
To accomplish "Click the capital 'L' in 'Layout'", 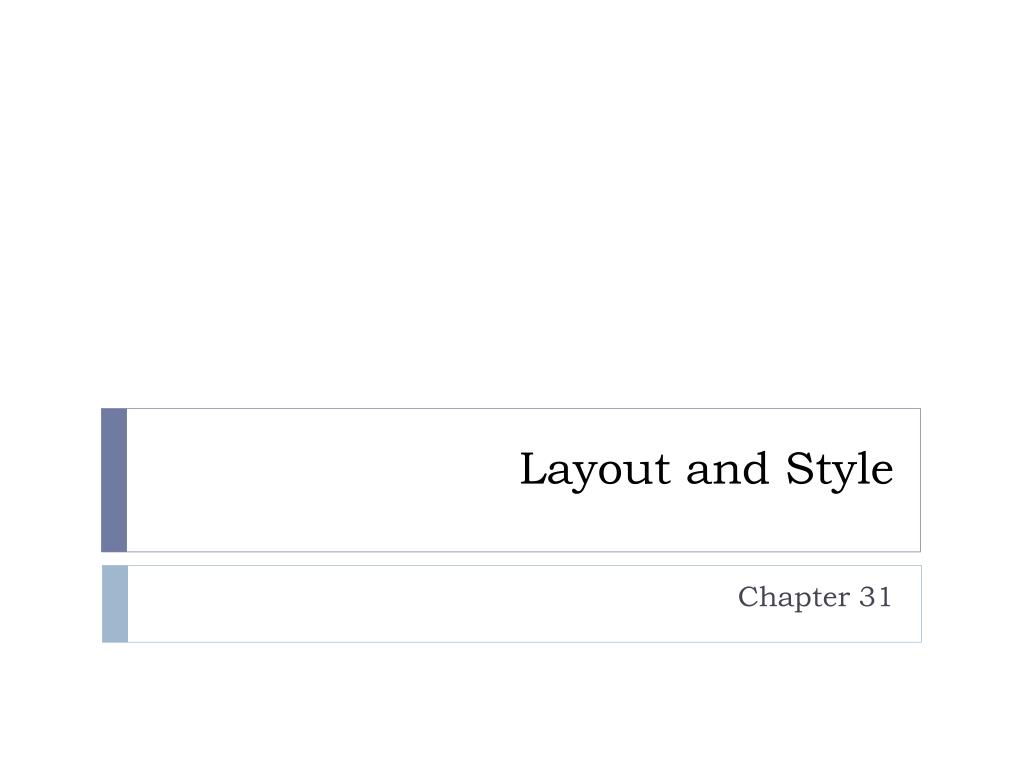I will [534, 468].
